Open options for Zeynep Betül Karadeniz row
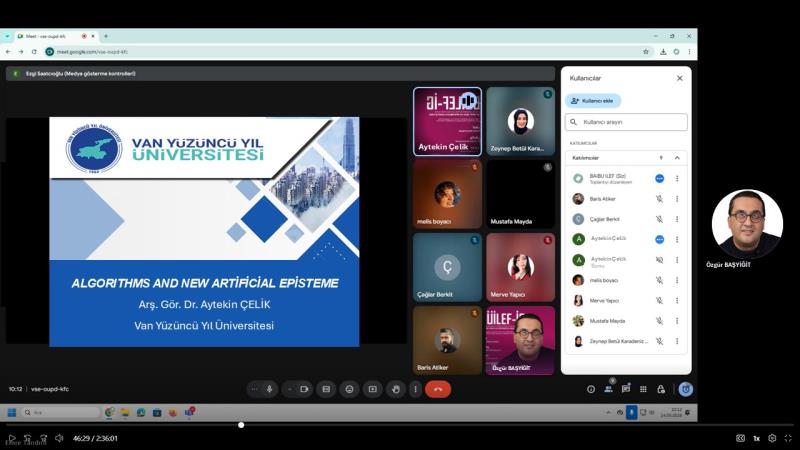 pyautogui.click(x=677, y=341)
